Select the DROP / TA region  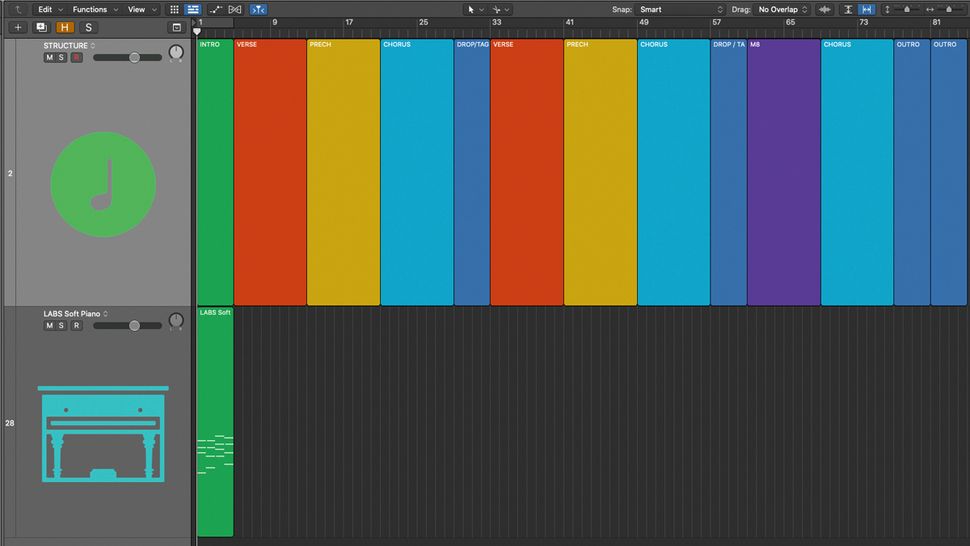(x=729, y=172)
